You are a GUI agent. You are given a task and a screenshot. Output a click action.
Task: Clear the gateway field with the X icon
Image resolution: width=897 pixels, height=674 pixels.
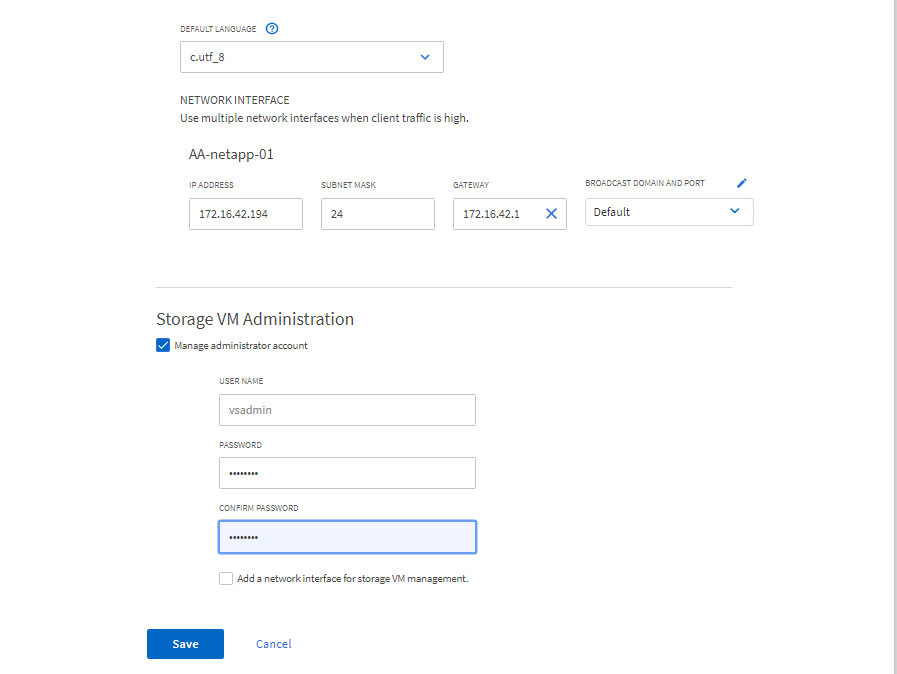(x=551, y=213)
